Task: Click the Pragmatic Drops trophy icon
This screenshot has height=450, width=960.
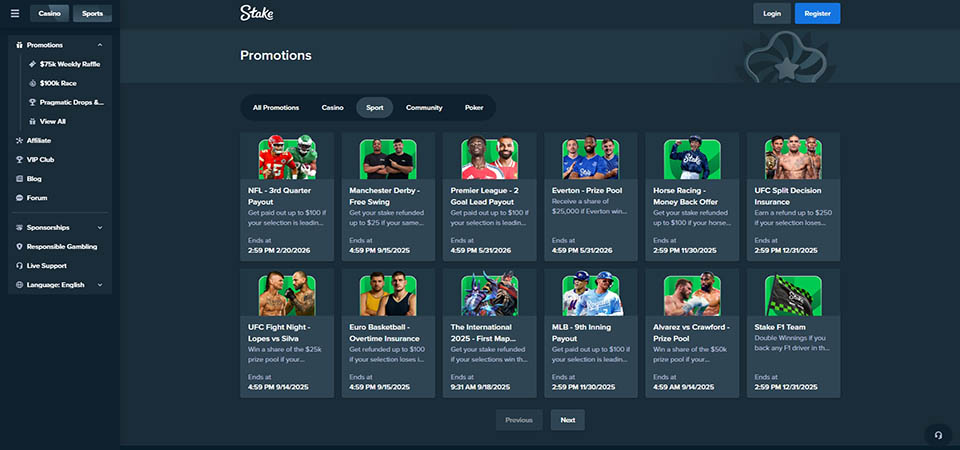Action: (32, 102)
